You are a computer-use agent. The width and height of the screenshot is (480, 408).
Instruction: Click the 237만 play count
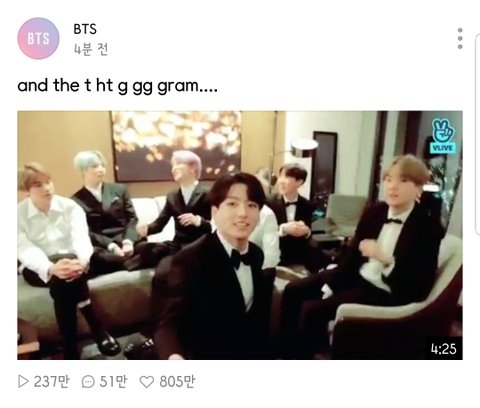click(52, 381)
